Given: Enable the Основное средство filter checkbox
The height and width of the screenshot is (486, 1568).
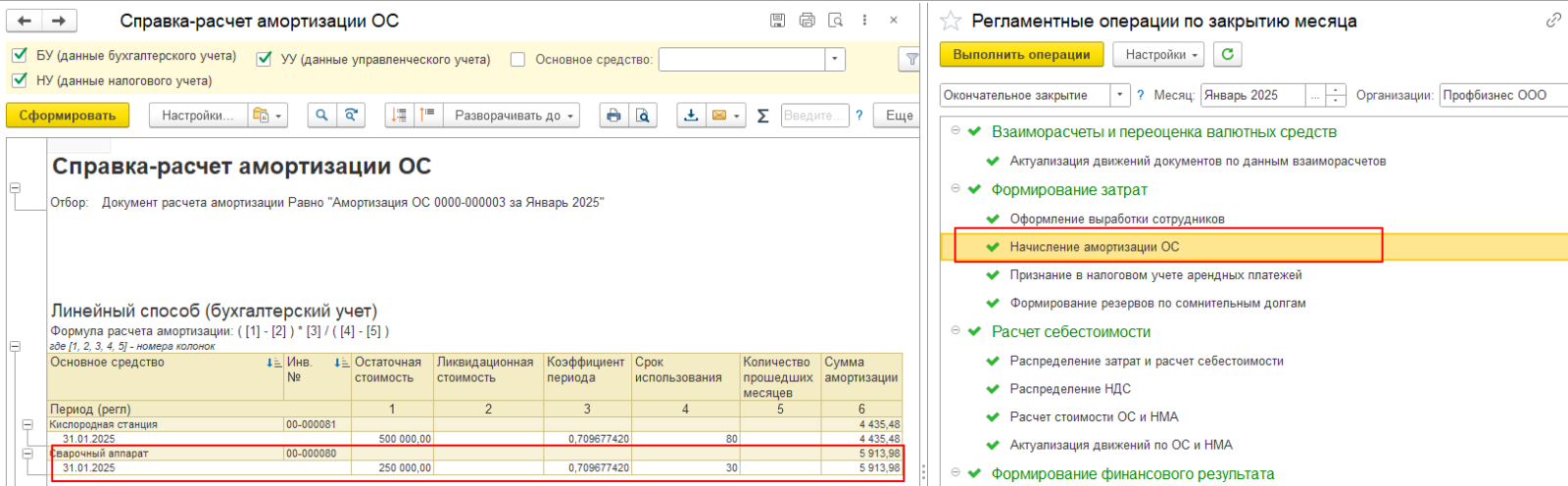Looking at the screenshot, I should [517, 60].
